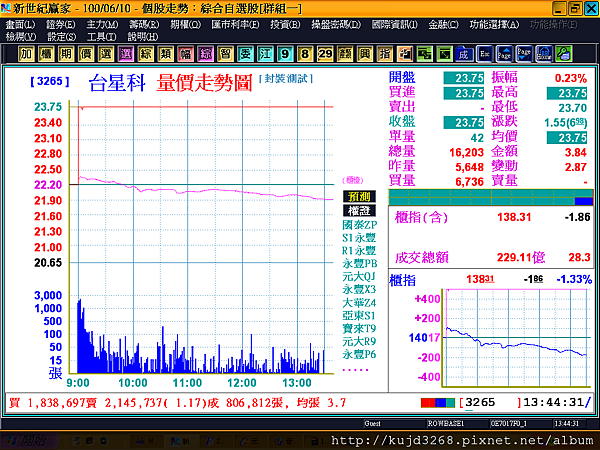Viewport: 600px width, 450px height.
Task: Click the 預測 button
Action: 359,197
